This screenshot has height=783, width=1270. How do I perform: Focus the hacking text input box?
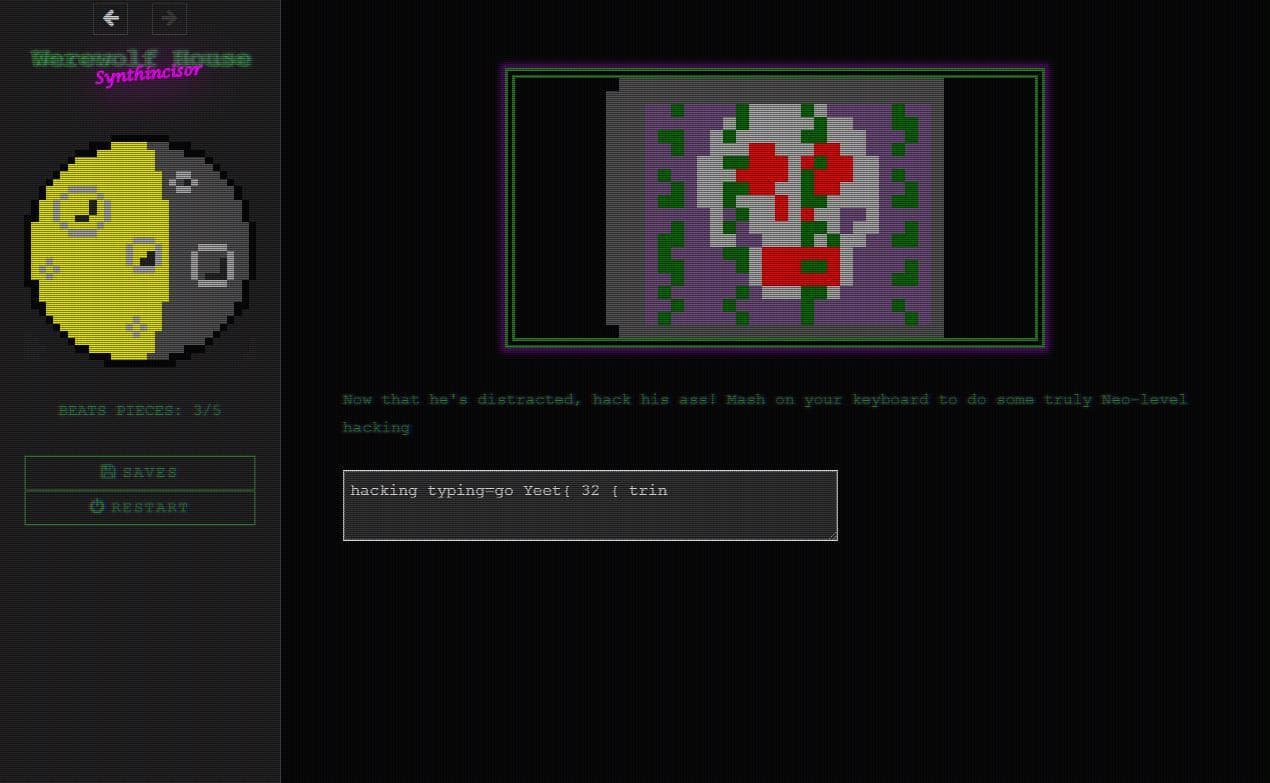click(590, 505)
